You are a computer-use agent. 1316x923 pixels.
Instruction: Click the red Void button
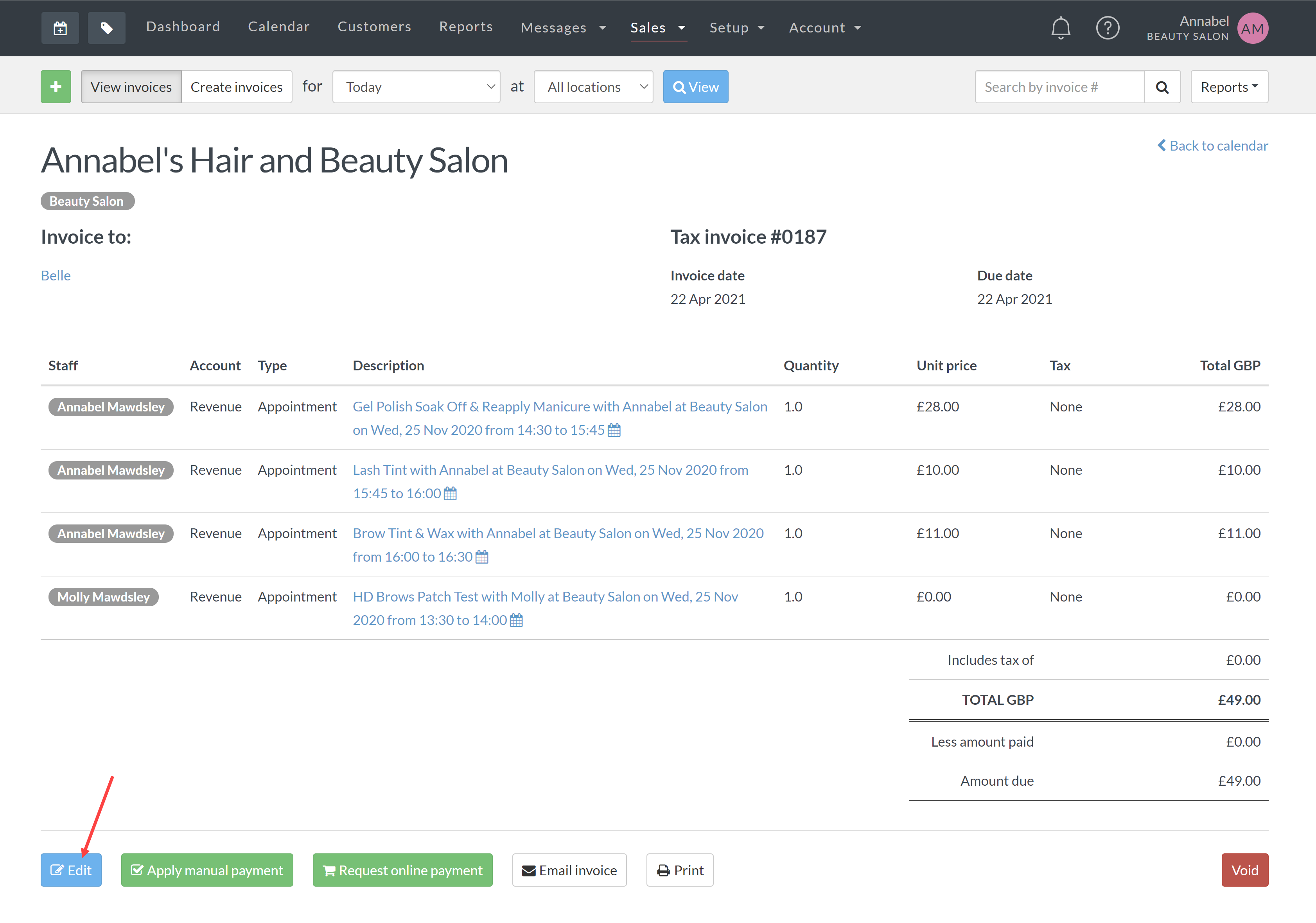coord(1244,870)
